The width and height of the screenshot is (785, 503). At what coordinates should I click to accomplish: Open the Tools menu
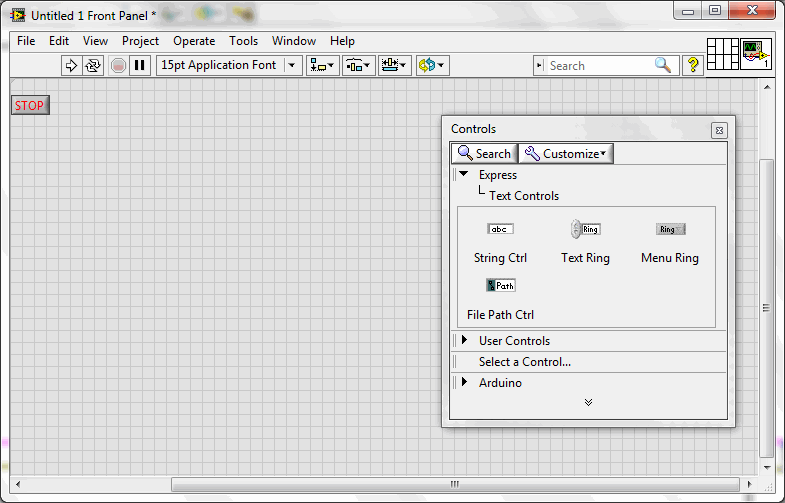click(243, 41)
